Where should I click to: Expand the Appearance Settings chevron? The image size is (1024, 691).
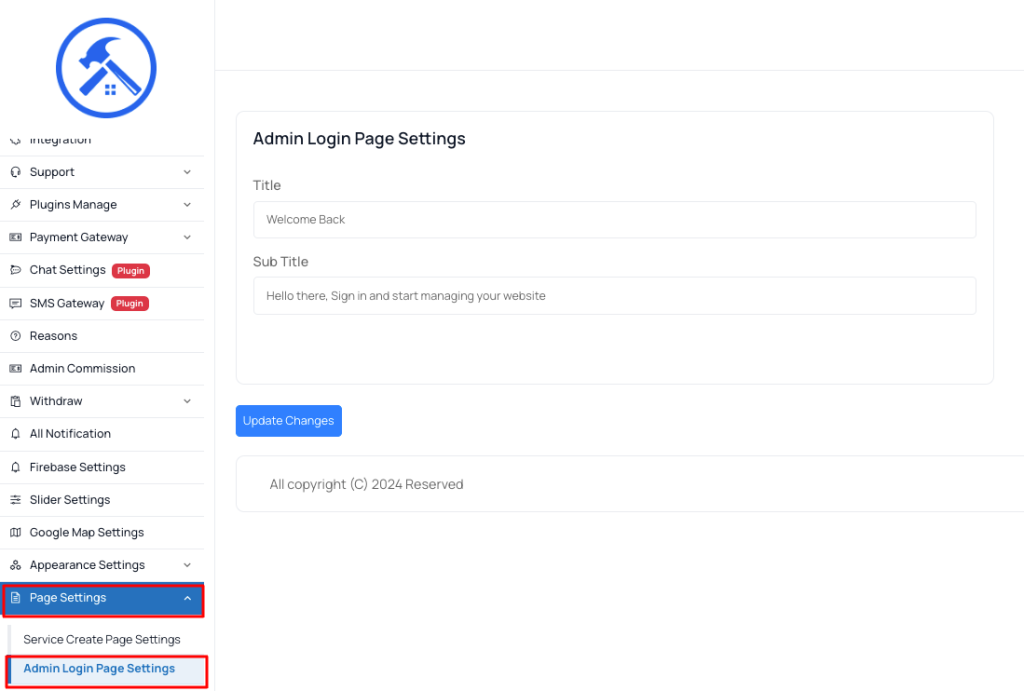tap(187, 565)
